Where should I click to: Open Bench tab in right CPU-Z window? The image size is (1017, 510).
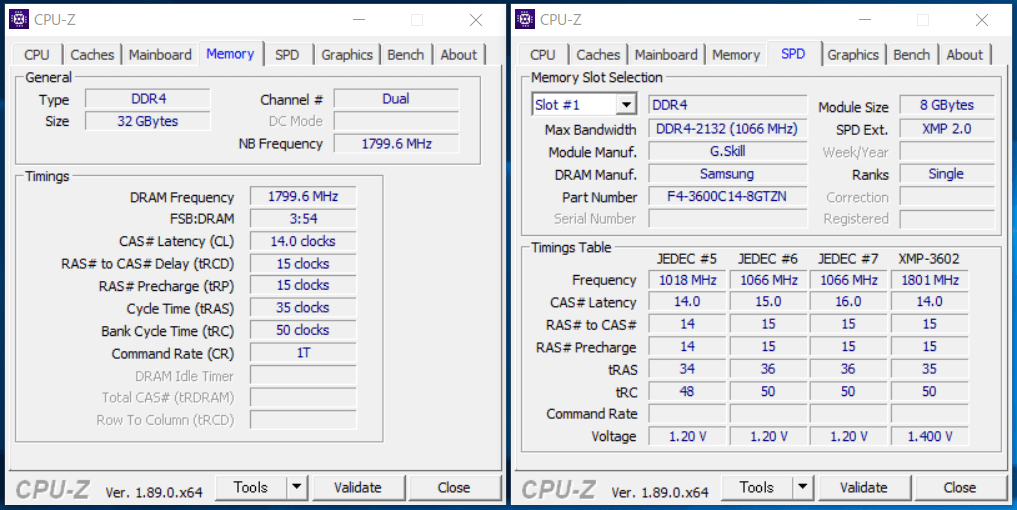coord(912,55)
